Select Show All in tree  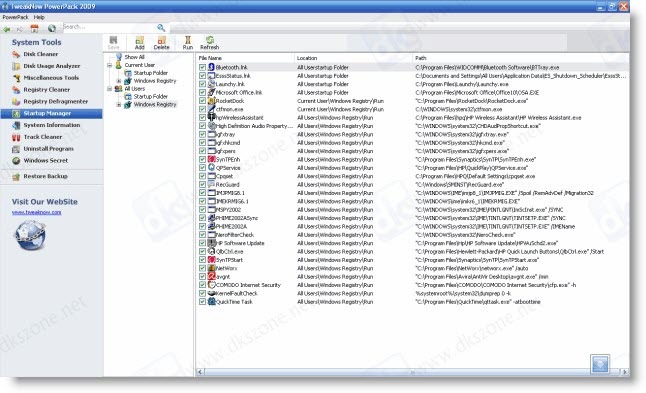click(134, 57)
